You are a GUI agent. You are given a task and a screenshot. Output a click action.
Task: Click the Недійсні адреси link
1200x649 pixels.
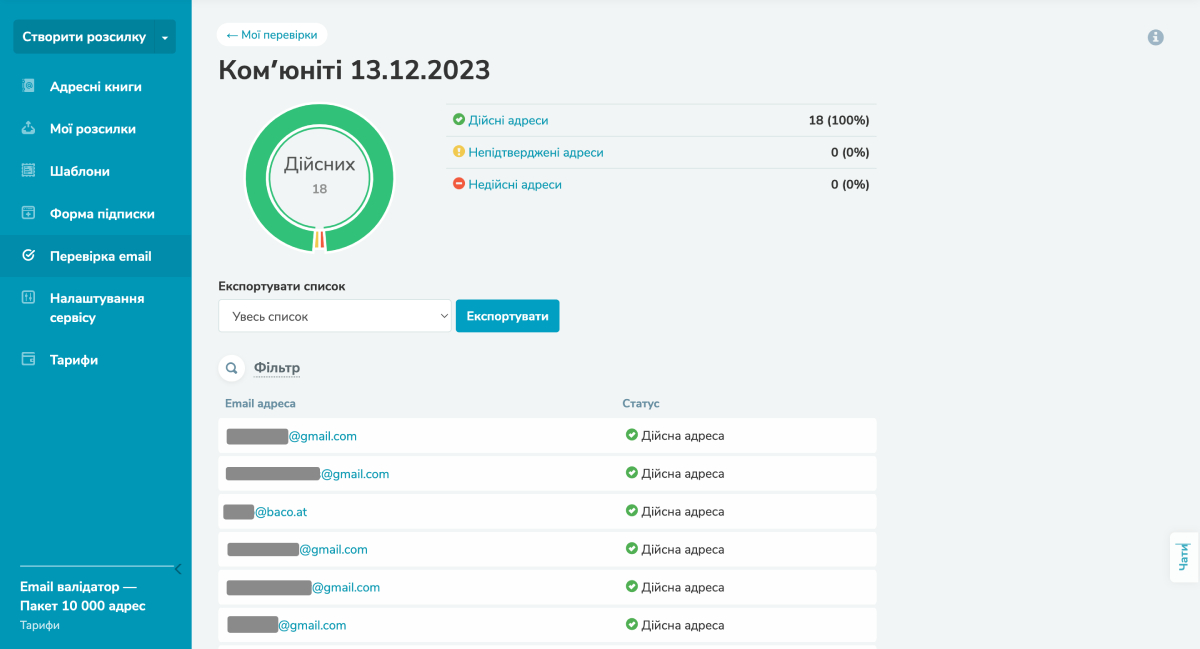click(514, 185)
